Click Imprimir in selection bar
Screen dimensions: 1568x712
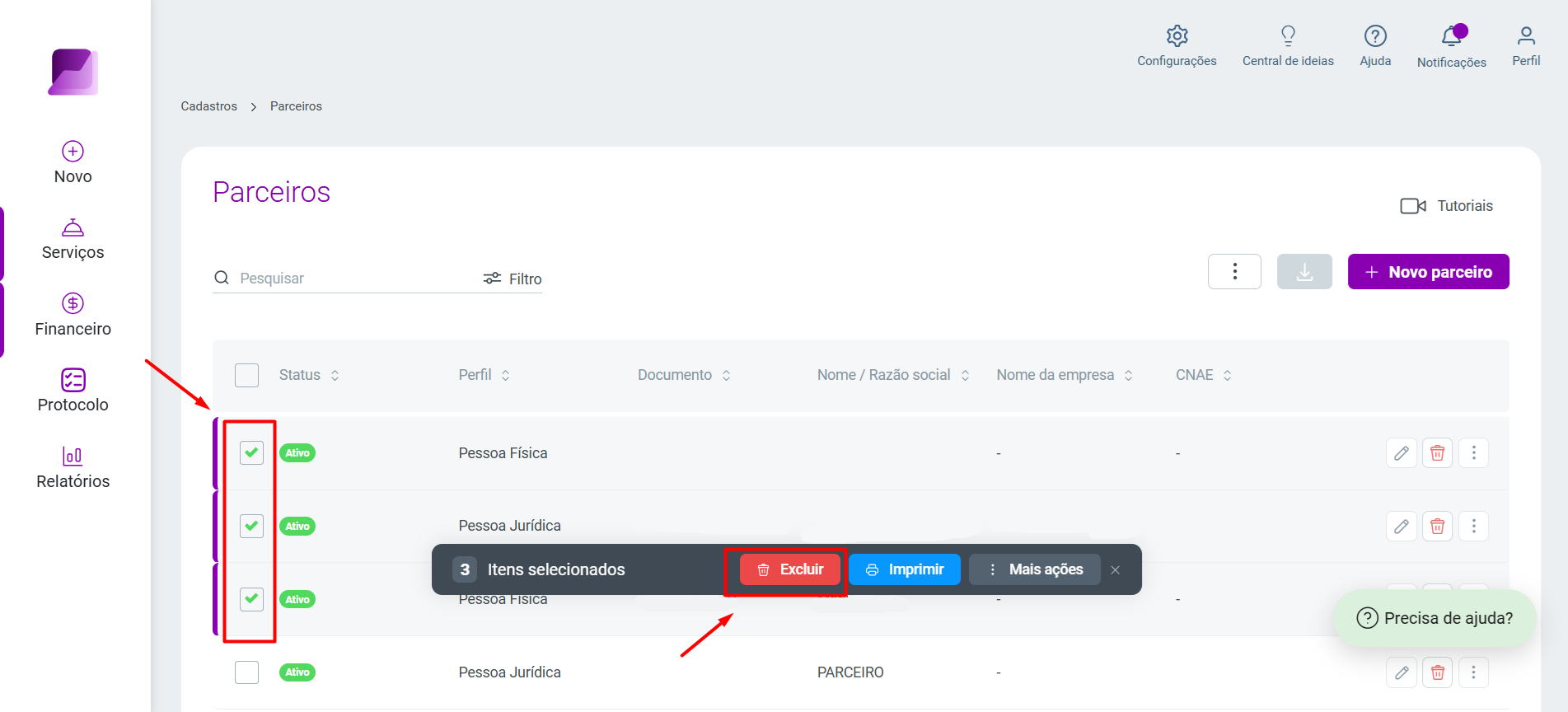pyautogui.click(x=905, y=569)
